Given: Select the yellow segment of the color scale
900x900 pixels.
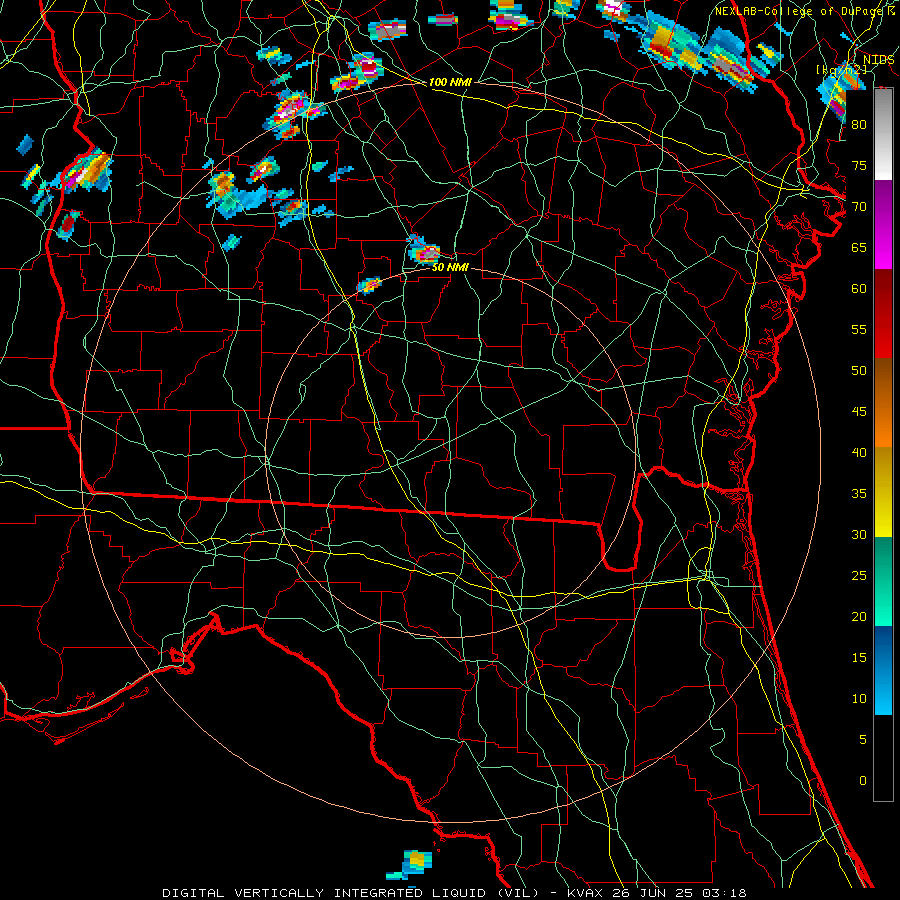Looking at the screenshot, I should (883, 492).
